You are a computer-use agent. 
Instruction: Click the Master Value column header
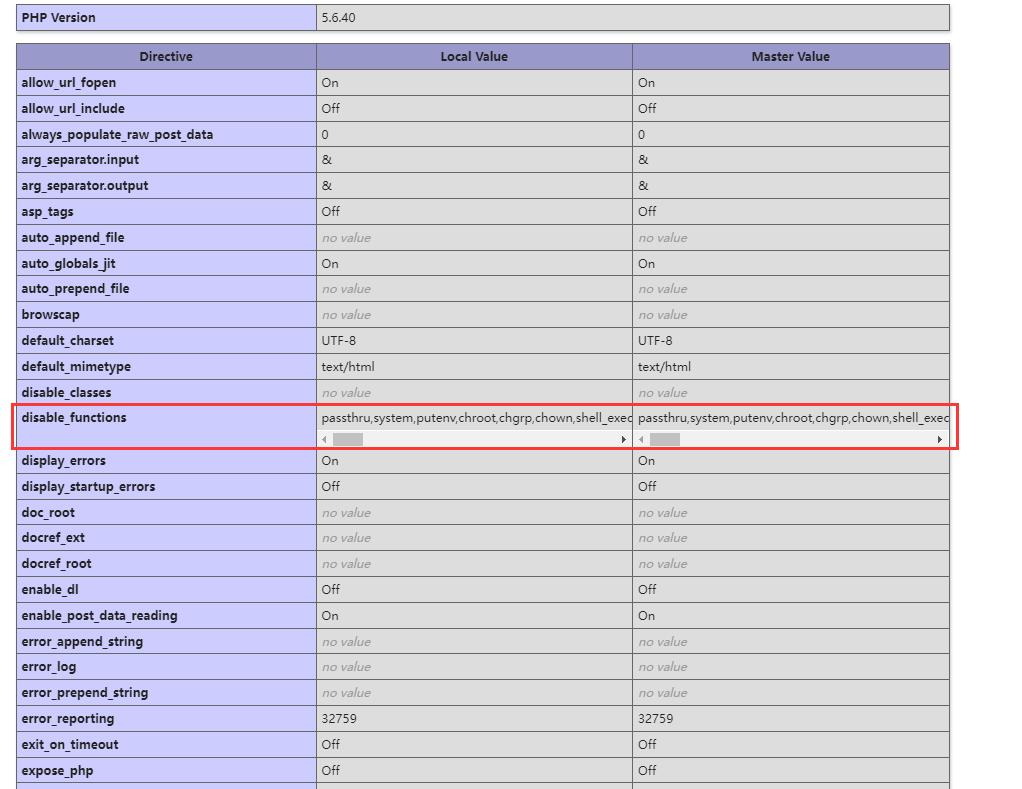790,57
